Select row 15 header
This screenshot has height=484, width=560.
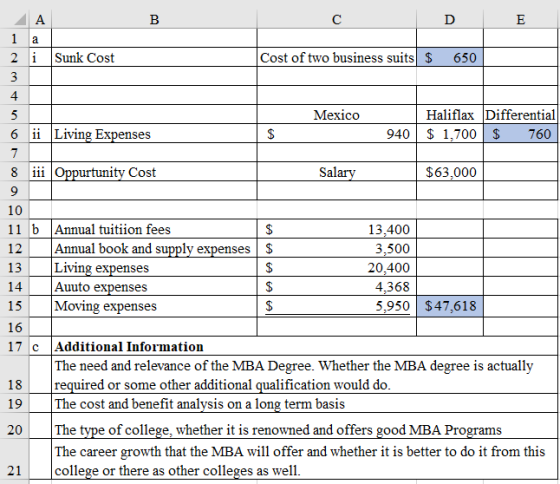[x=14, y=306]
